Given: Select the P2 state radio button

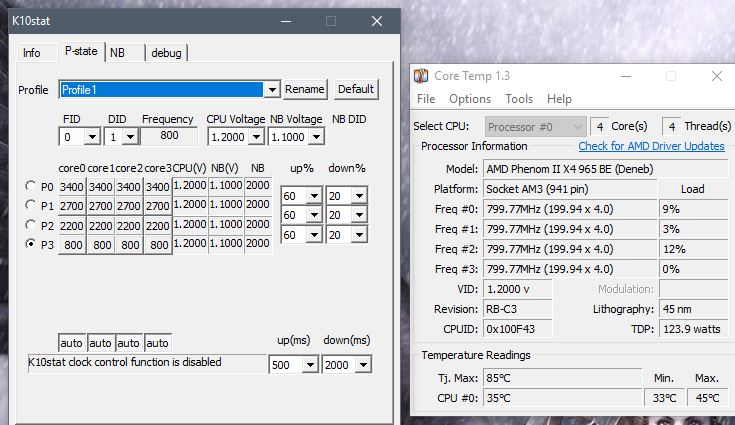Looking at the screenshot, I should 30,224.
